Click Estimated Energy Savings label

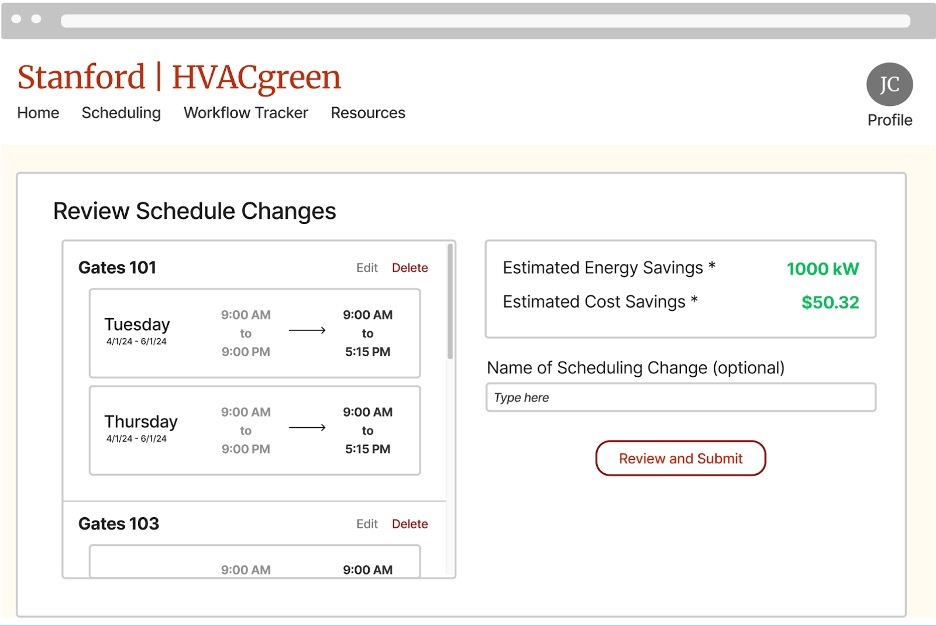click(609, 268)
